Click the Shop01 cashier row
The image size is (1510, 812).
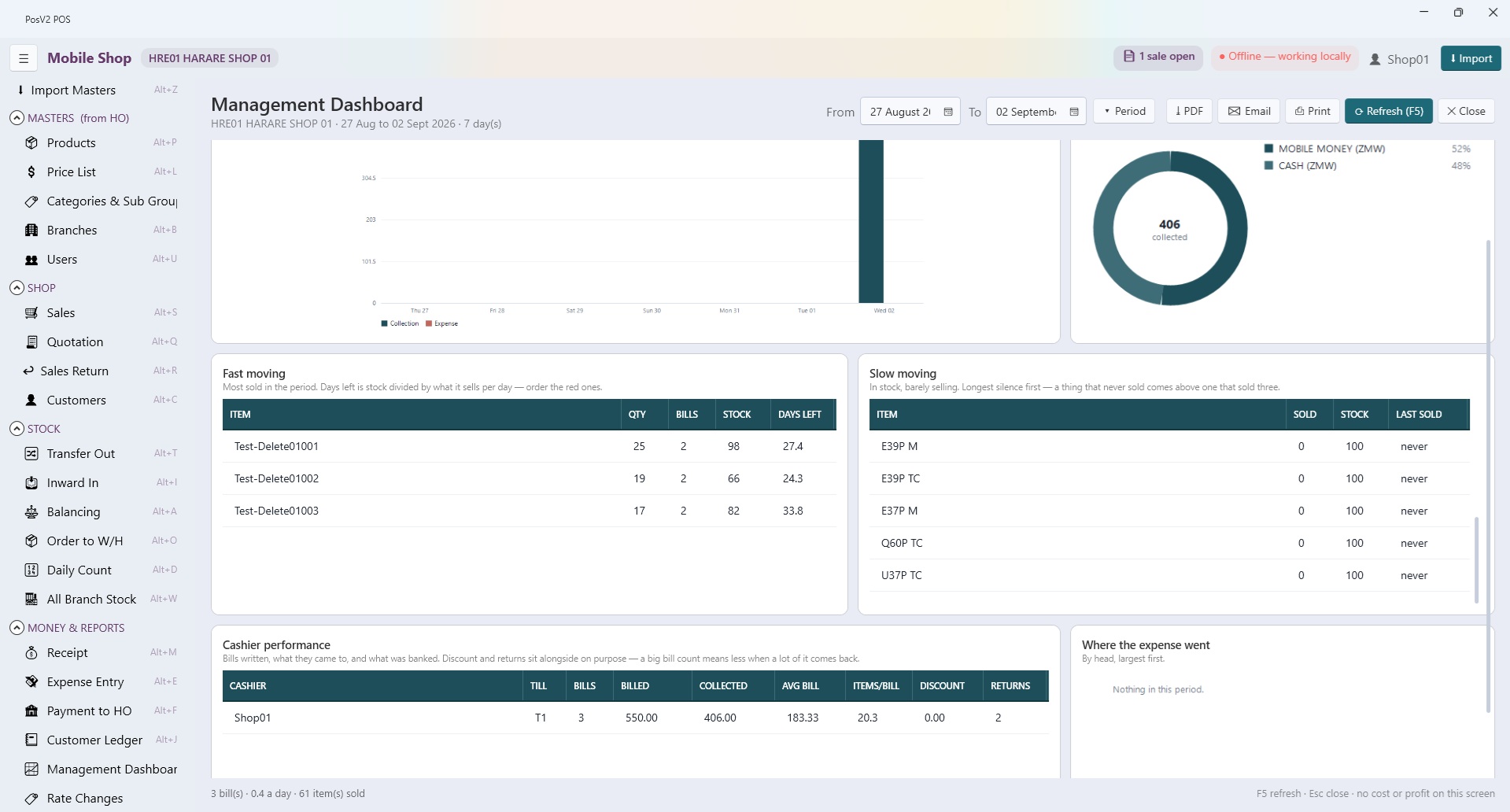pos(635,718)
